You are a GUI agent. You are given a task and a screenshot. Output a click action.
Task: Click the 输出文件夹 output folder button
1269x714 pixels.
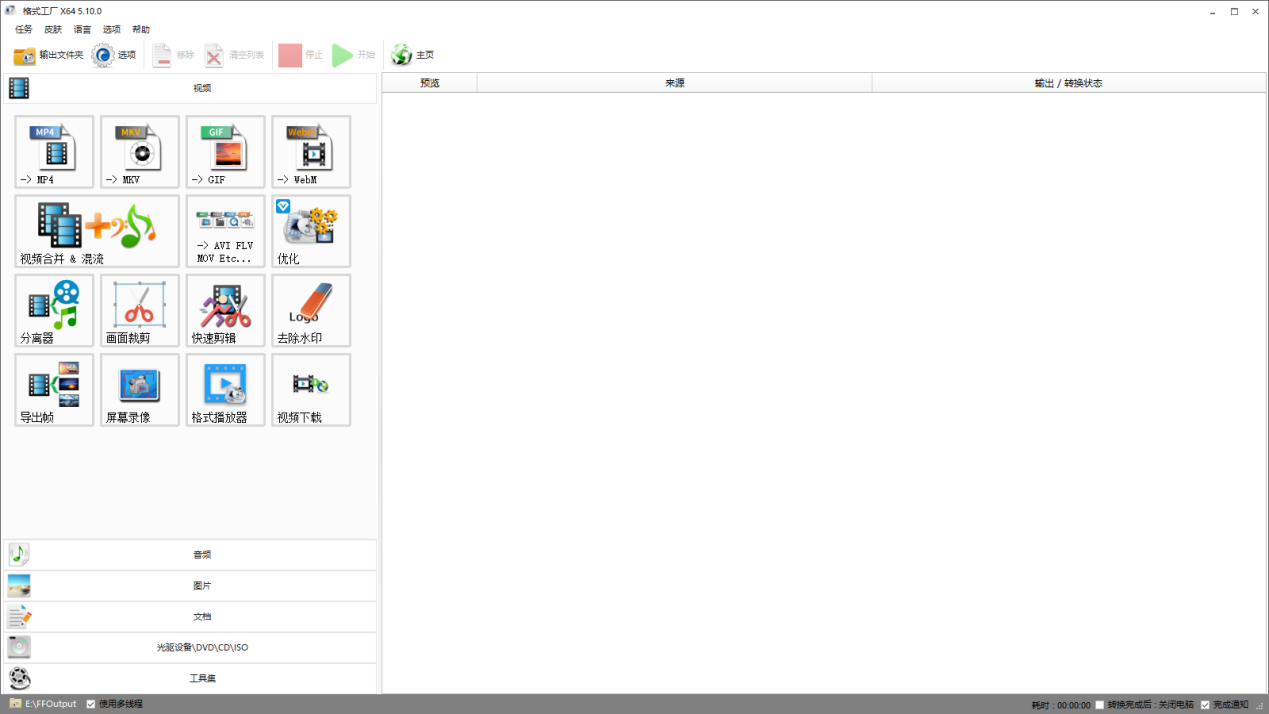tap(48, 55)
